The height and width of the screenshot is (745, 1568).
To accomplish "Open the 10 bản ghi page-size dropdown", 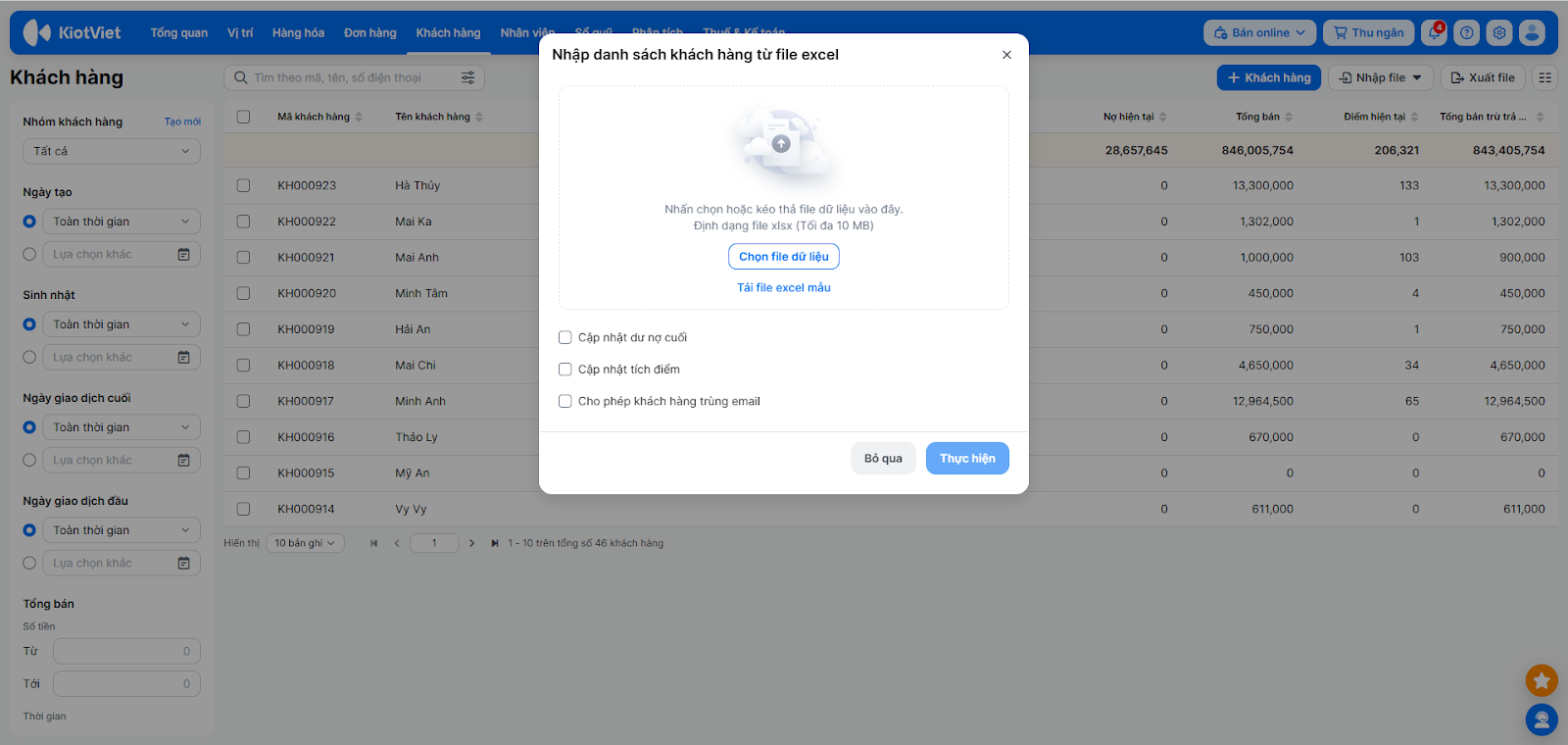I will [x=305, y=543].
